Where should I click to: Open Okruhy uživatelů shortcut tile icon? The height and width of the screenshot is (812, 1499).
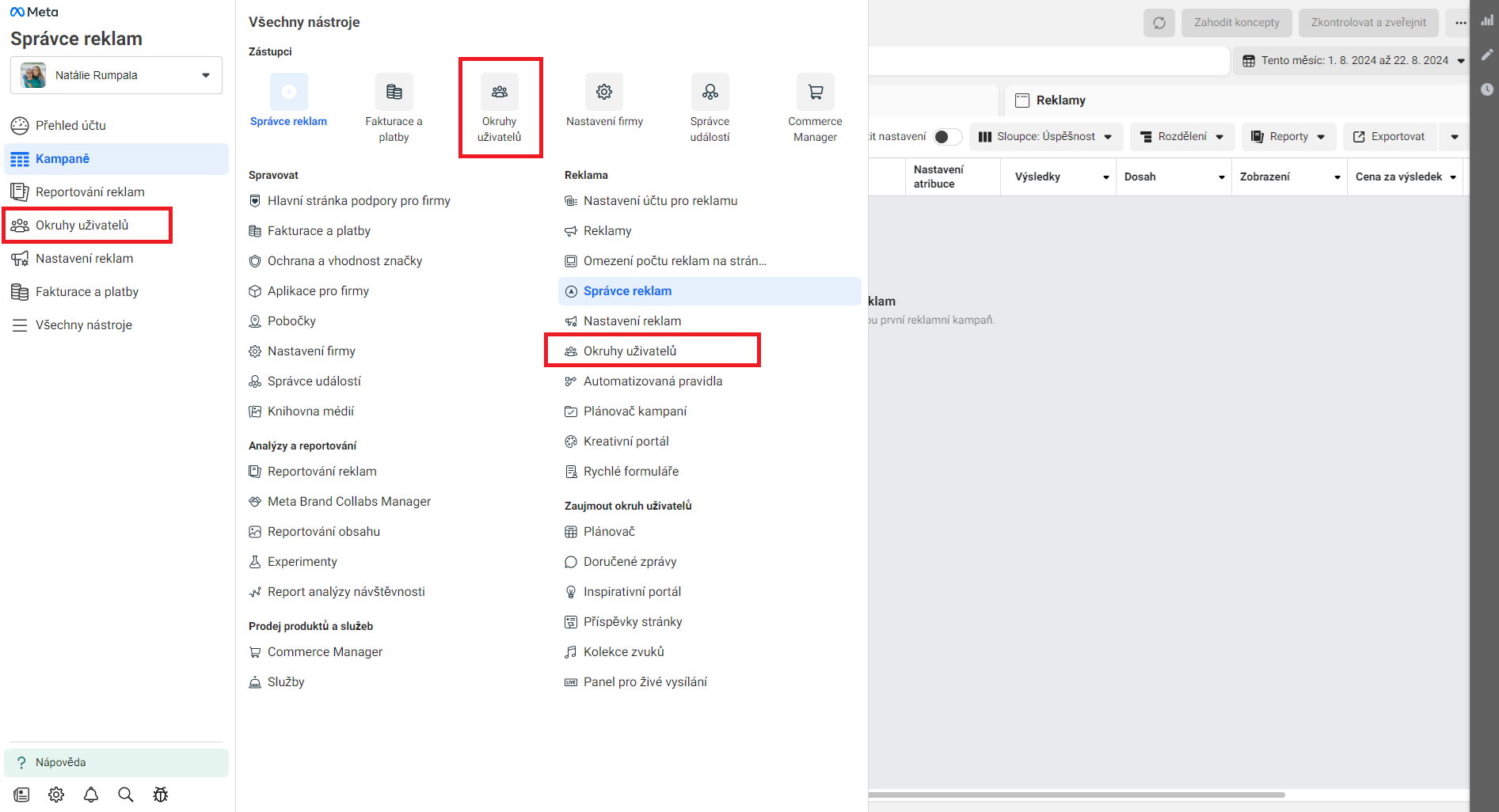(x=500, y=92)
